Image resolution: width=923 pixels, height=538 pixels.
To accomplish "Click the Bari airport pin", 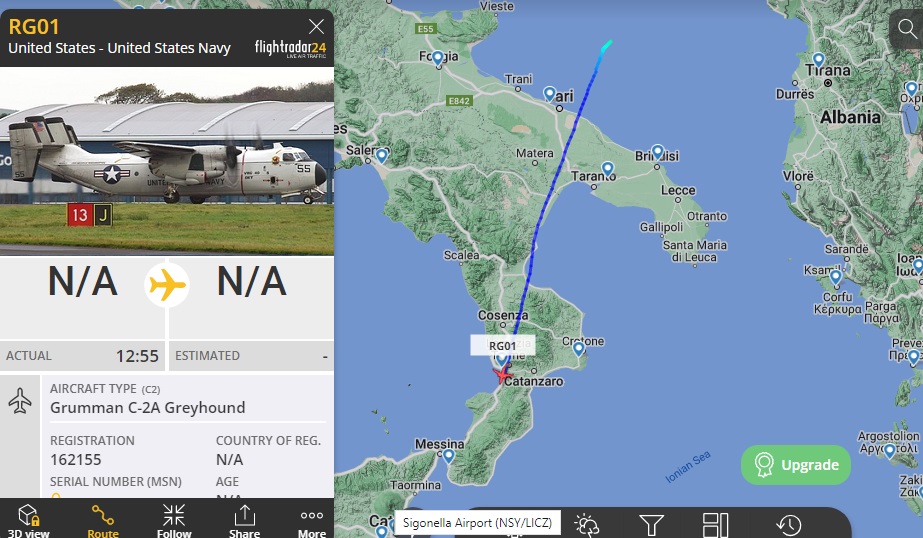I will (x=550, y=94).
